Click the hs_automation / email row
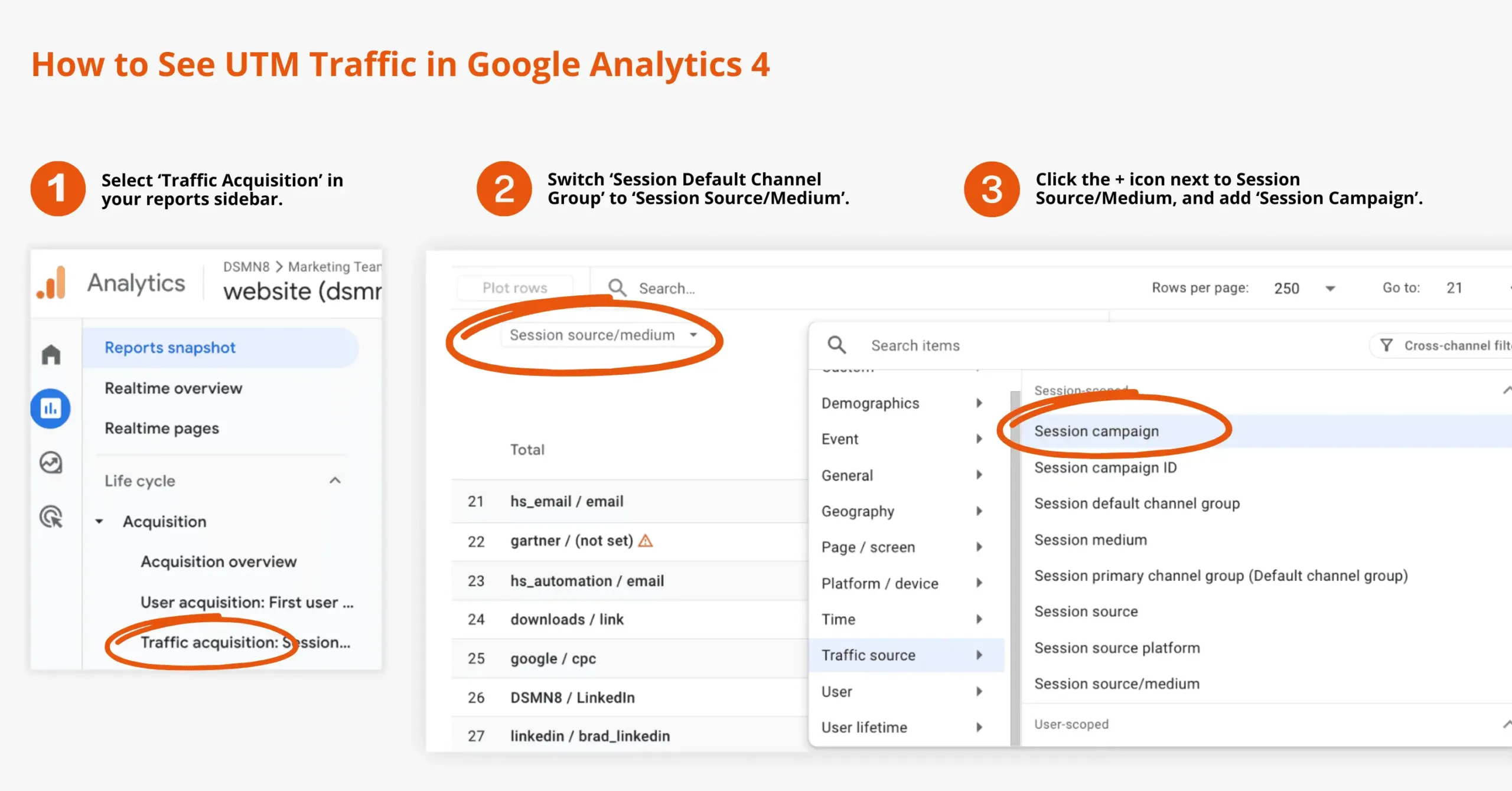Viewport: 1512px width, 791px height. coord(630,581)
